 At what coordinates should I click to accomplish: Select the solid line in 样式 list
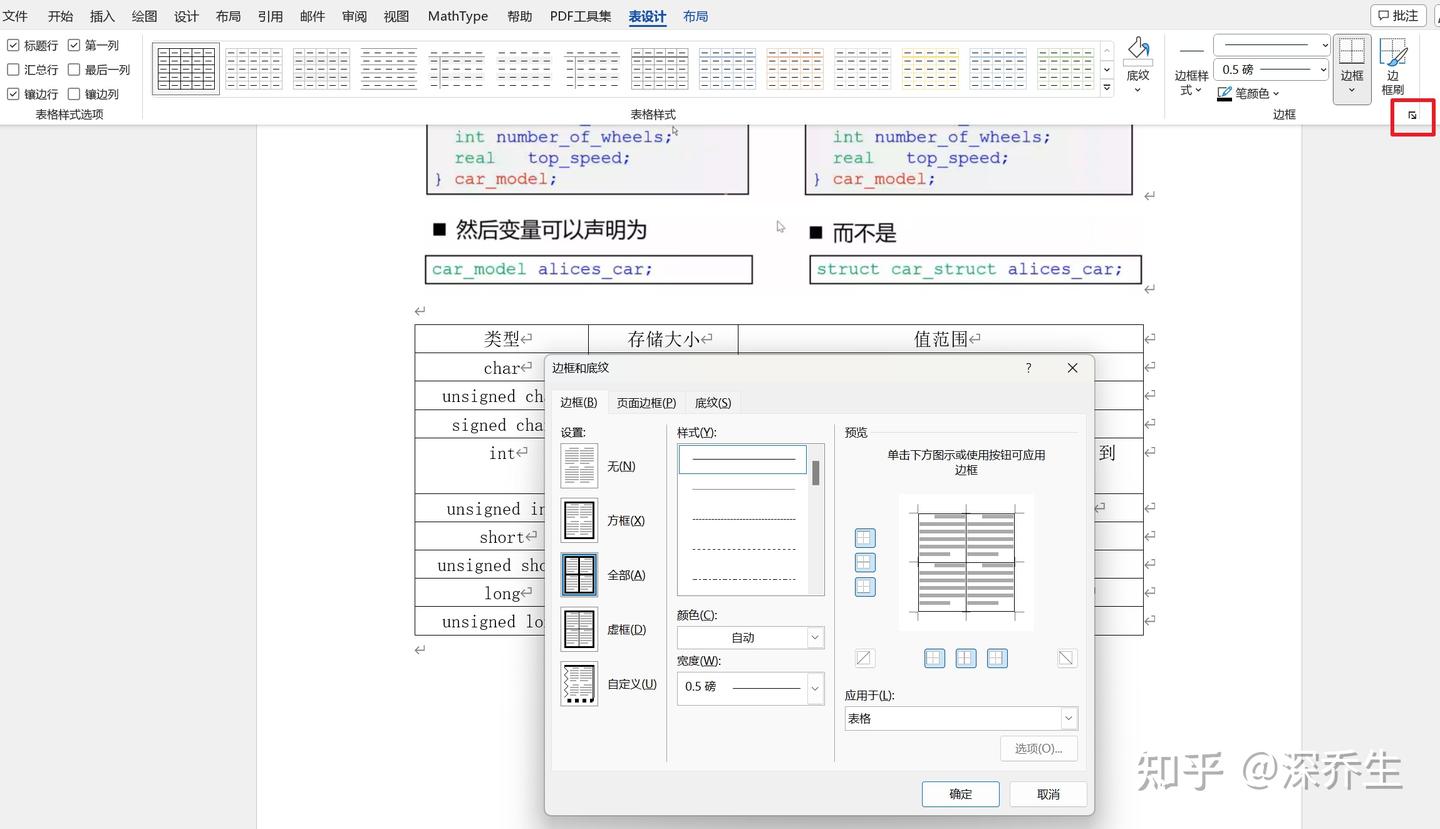tap(743, 459)
